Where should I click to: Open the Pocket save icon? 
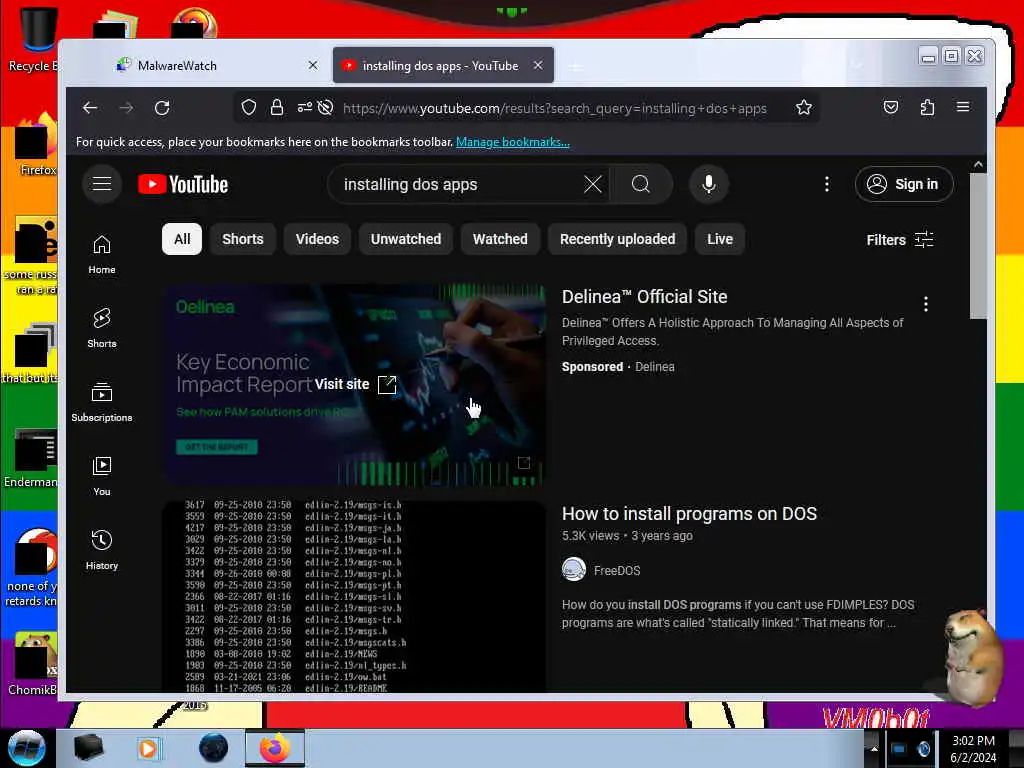click(891, 107)
